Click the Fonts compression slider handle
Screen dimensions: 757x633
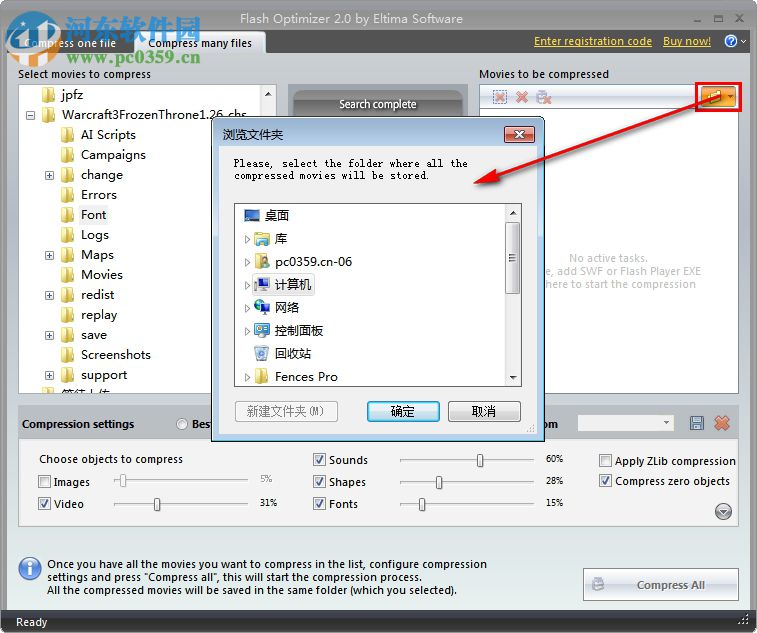tap(422, 505)
